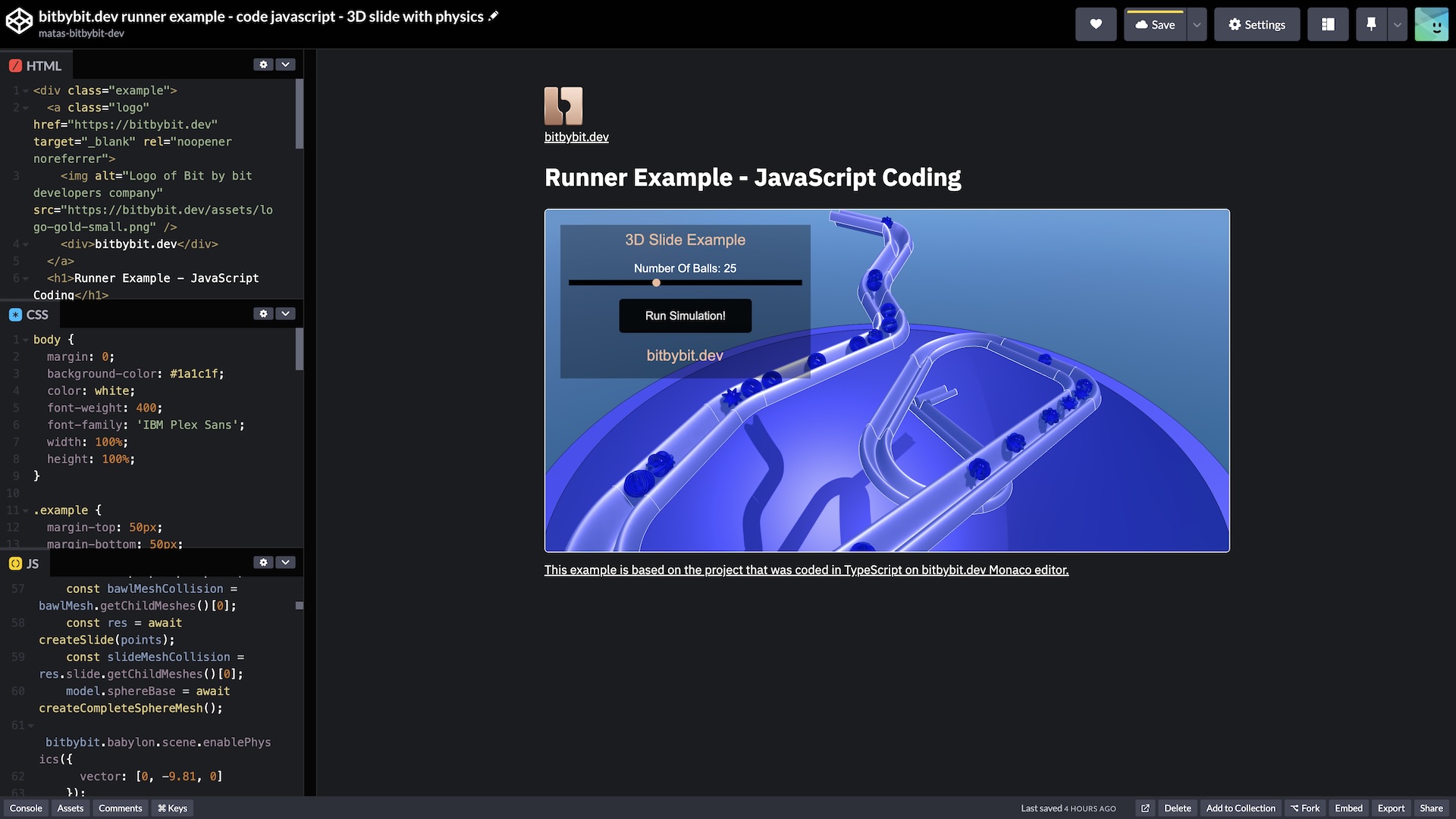Click the bitbybit.dev logo image
Viewport: 1456px width, 819px height.
tap(563, 106)
